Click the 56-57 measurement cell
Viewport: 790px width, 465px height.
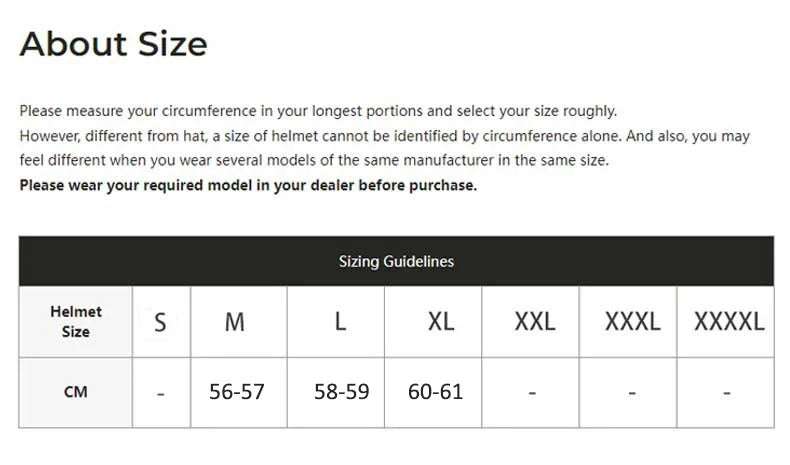[237, 391]
